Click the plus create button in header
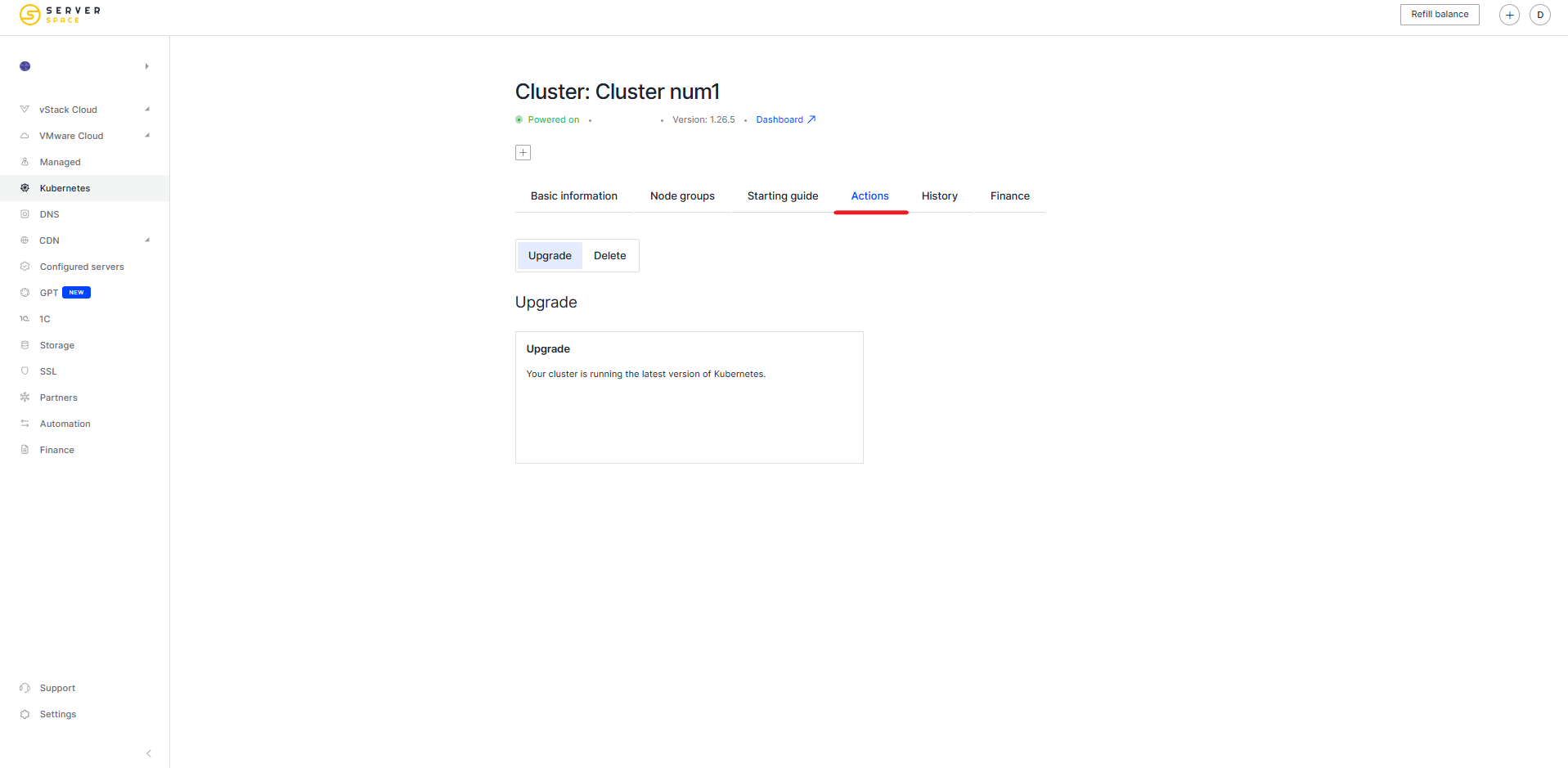 click(x=1509, y=15)
